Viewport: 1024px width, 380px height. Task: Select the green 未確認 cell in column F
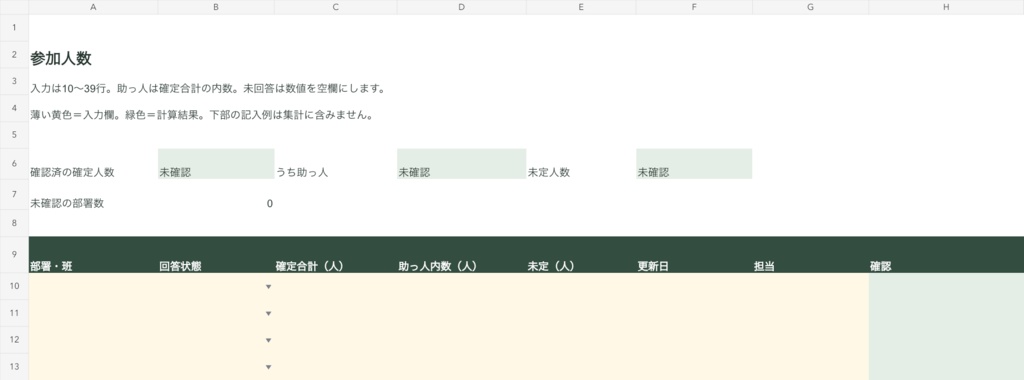tap(694, 164)
